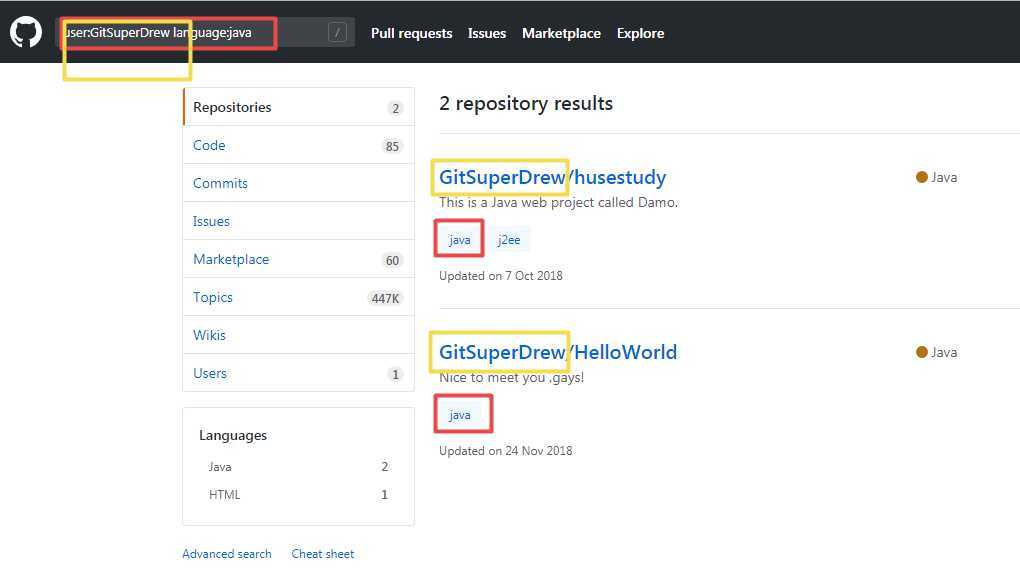View Marketplace results in the sidebar
This screenshot has height=575, width=1020.
(299, 259)
